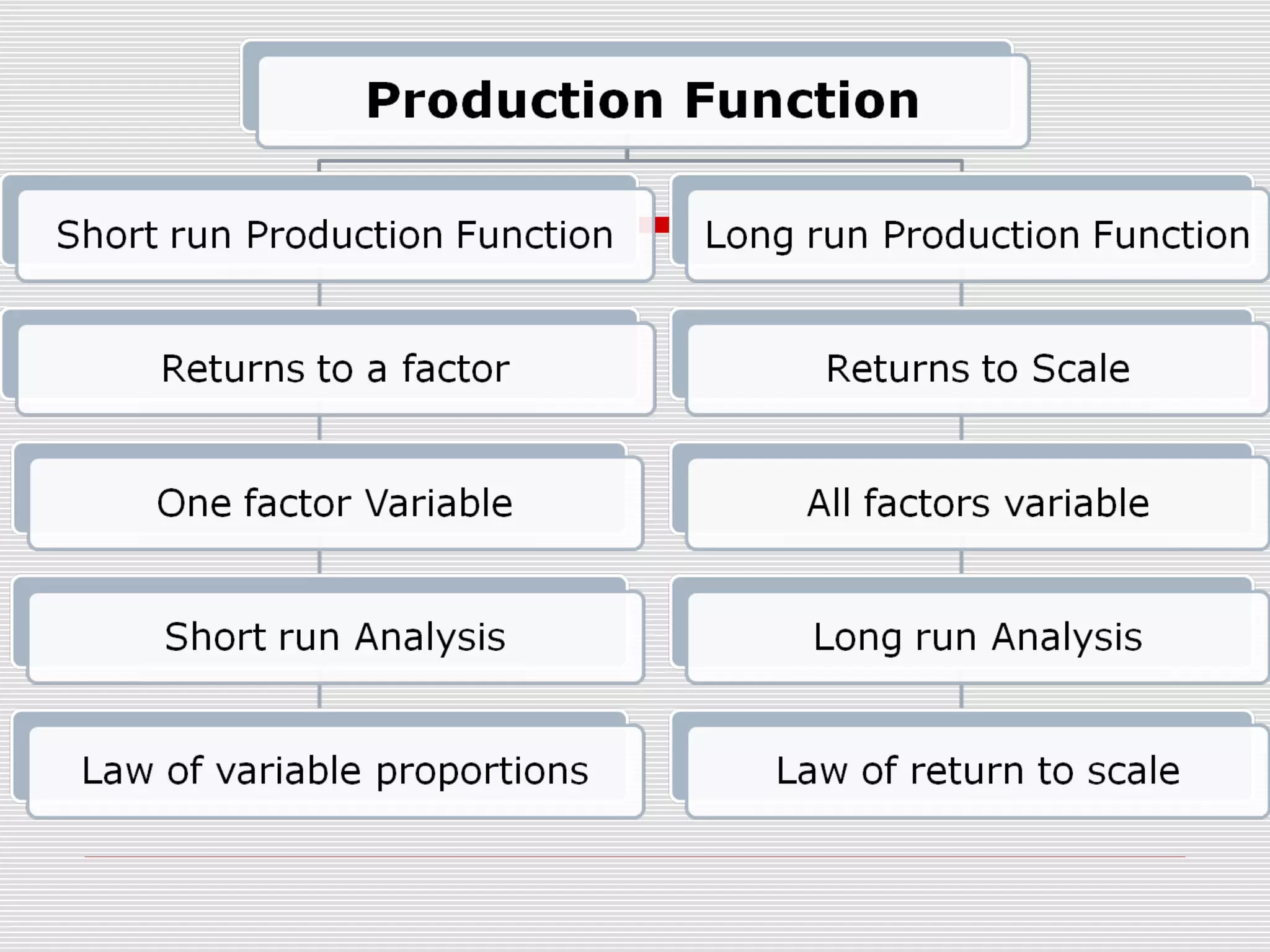The image size is (1270, 952).
Task: Select the One factor Variable box
Action: tap(335, 503)
